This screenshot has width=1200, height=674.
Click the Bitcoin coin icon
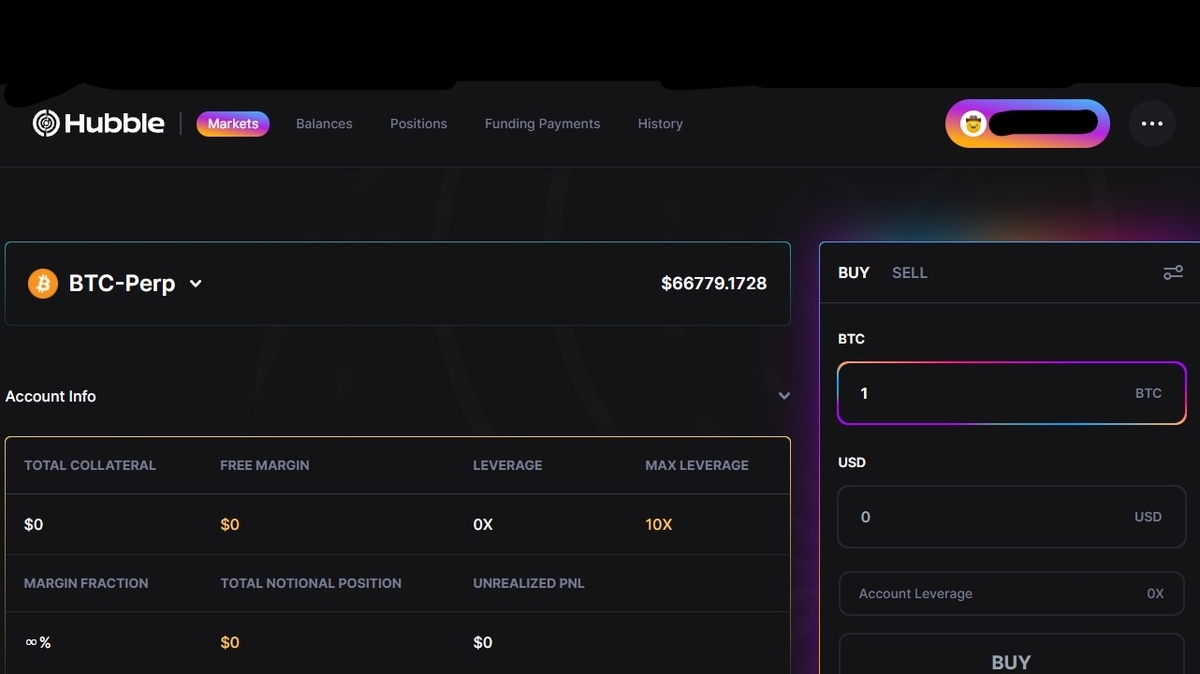43,284
